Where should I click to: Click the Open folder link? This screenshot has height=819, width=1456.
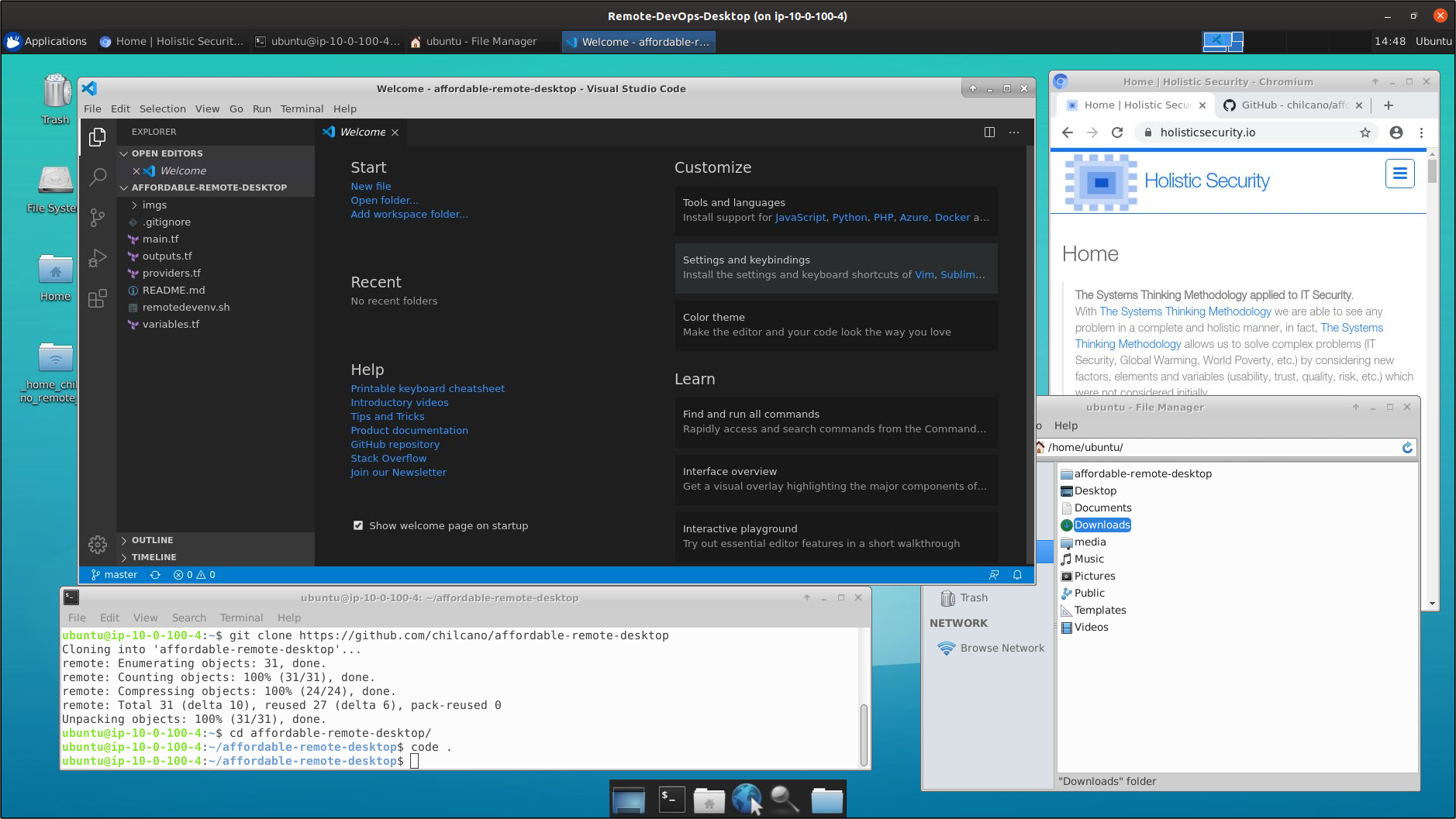click(384, 200)
